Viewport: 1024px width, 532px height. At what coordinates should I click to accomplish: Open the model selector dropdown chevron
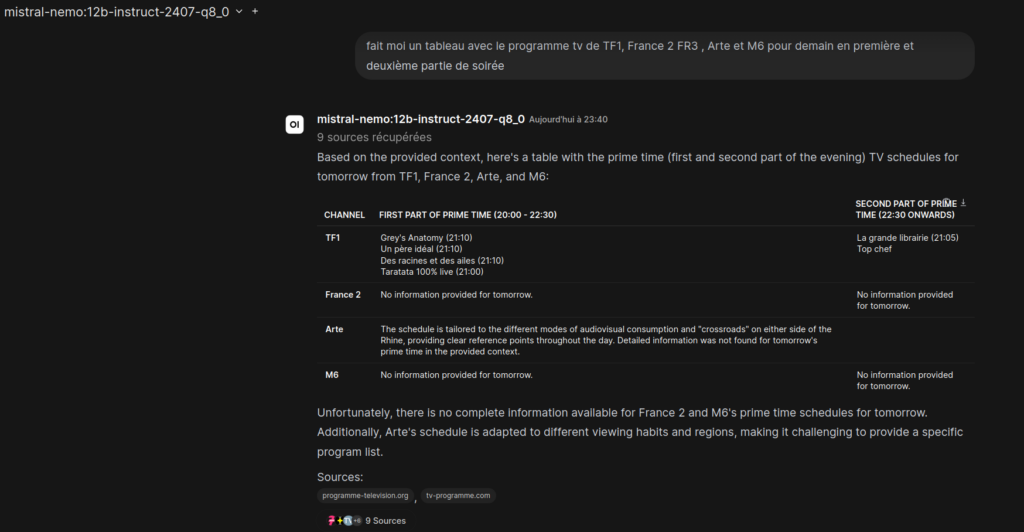(x=239, y=11)
